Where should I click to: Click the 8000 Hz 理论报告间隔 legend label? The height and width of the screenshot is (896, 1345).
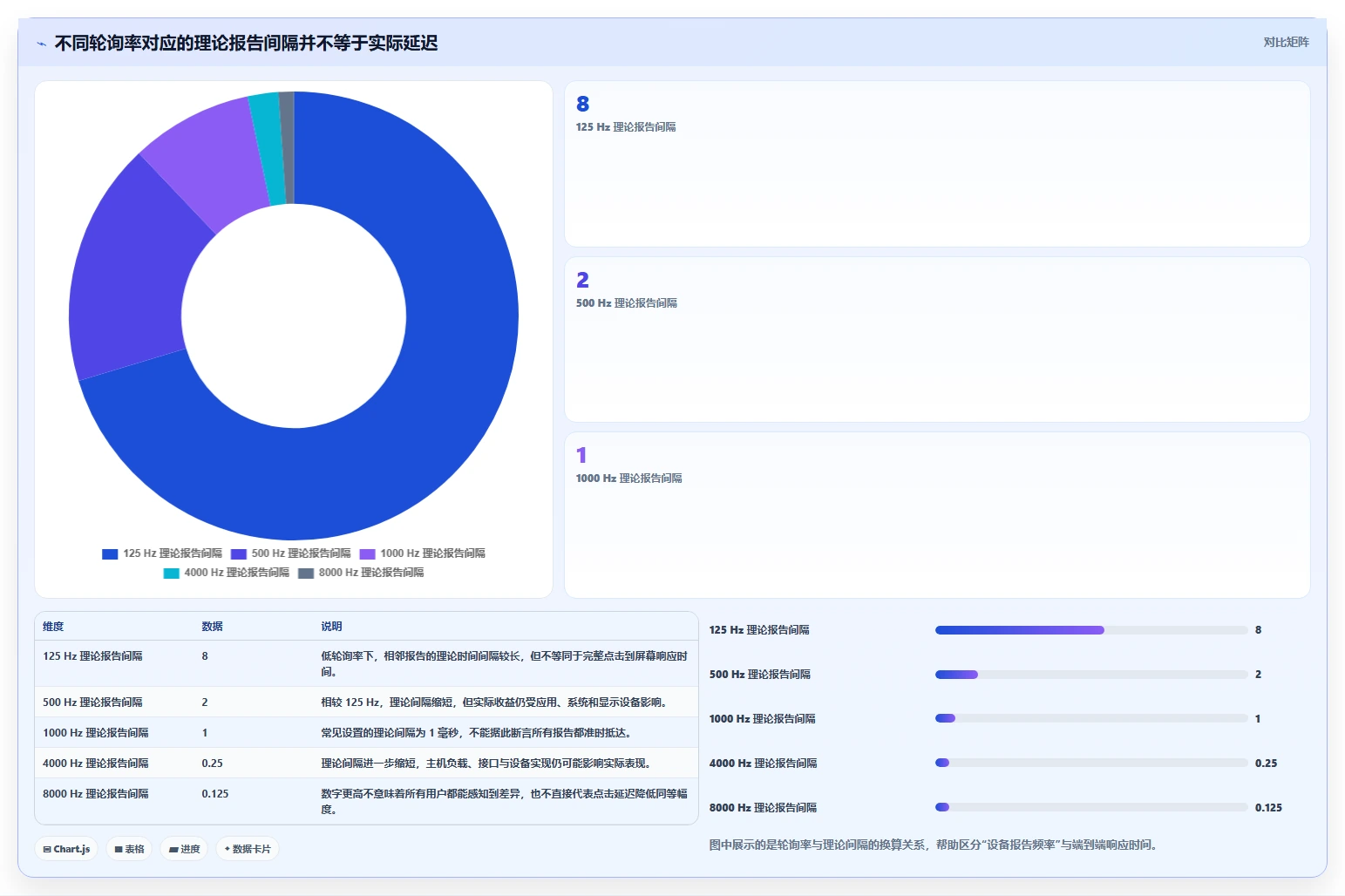(371, 573)
